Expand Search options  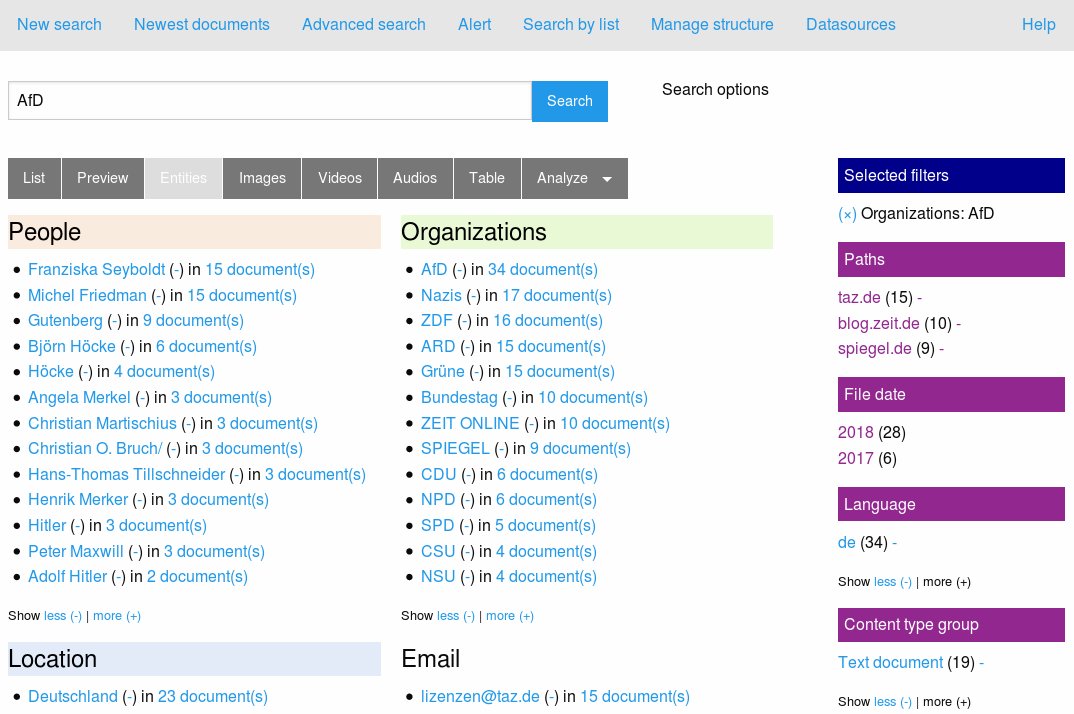point(715,89)
